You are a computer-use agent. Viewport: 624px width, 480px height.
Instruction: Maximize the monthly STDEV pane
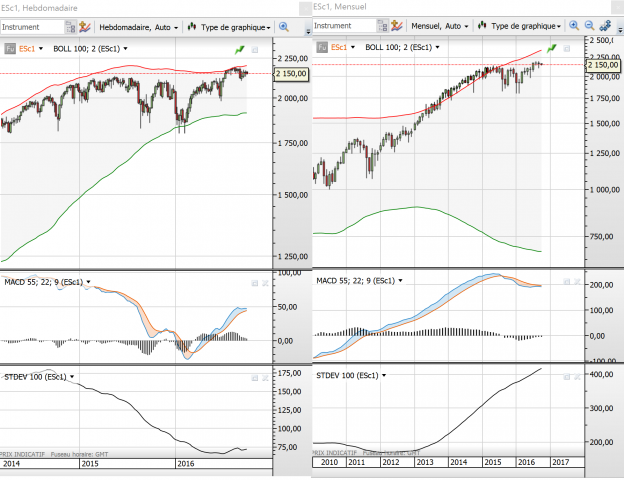(567, 377)
